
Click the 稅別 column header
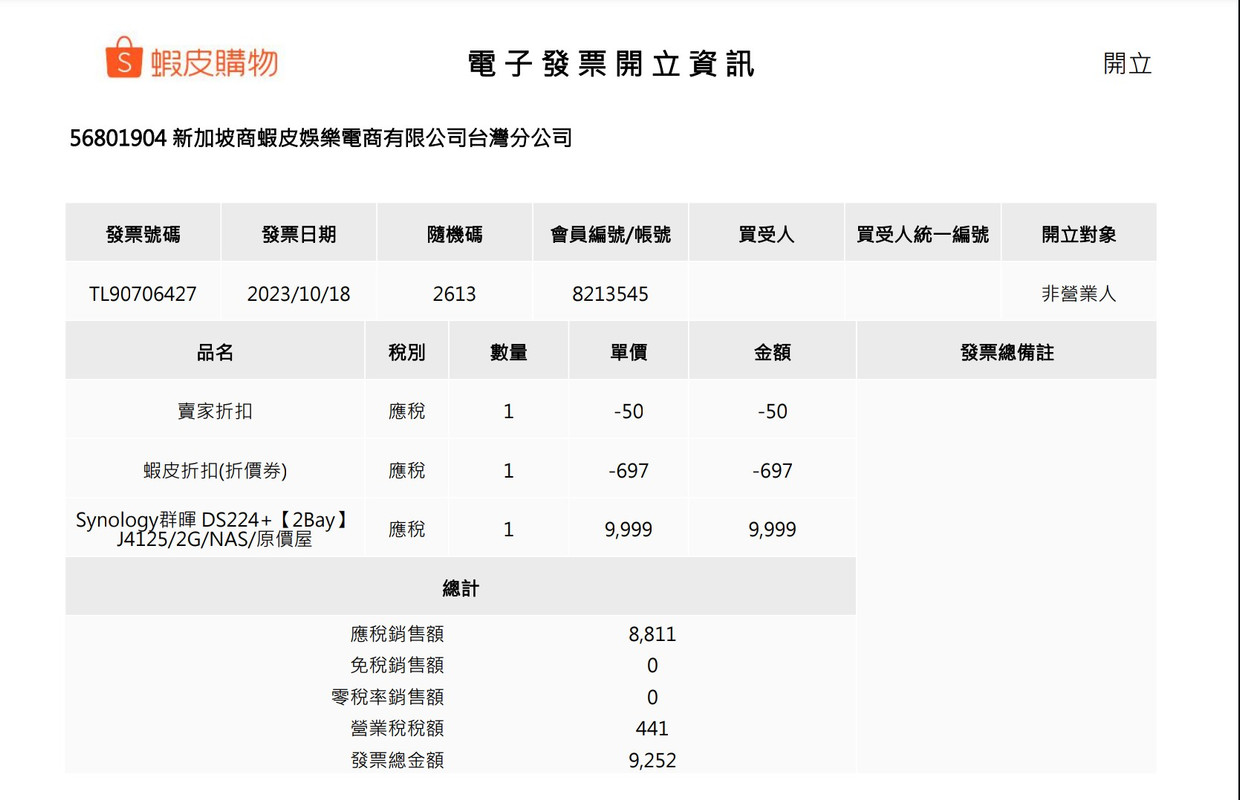pos(407,352)
